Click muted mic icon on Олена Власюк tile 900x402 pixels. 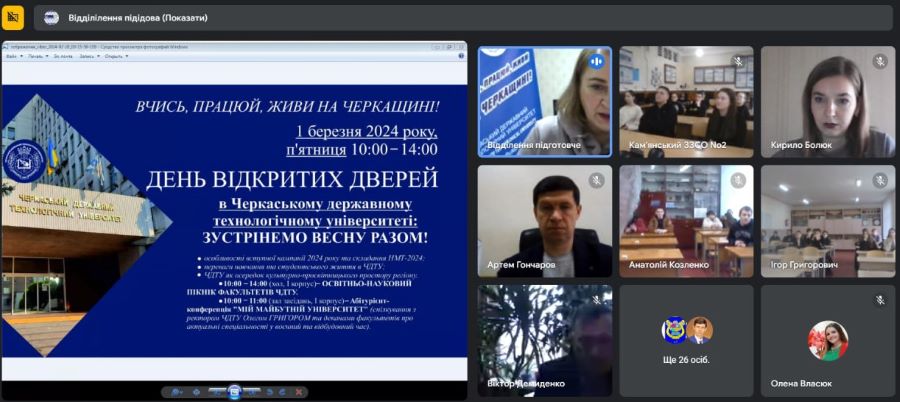[x=880, y=300]
